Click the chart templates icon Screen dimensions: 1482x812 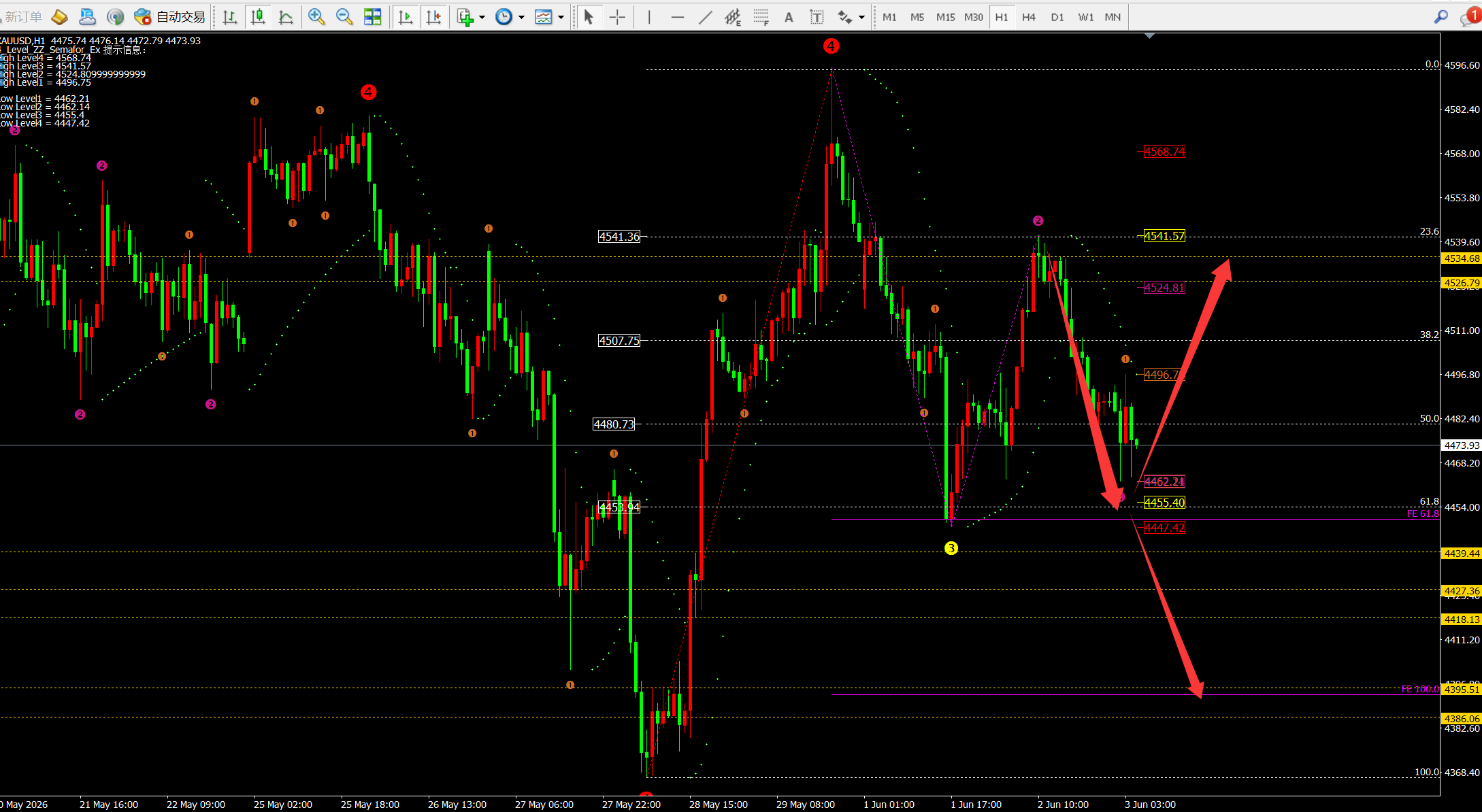(543, 17)
